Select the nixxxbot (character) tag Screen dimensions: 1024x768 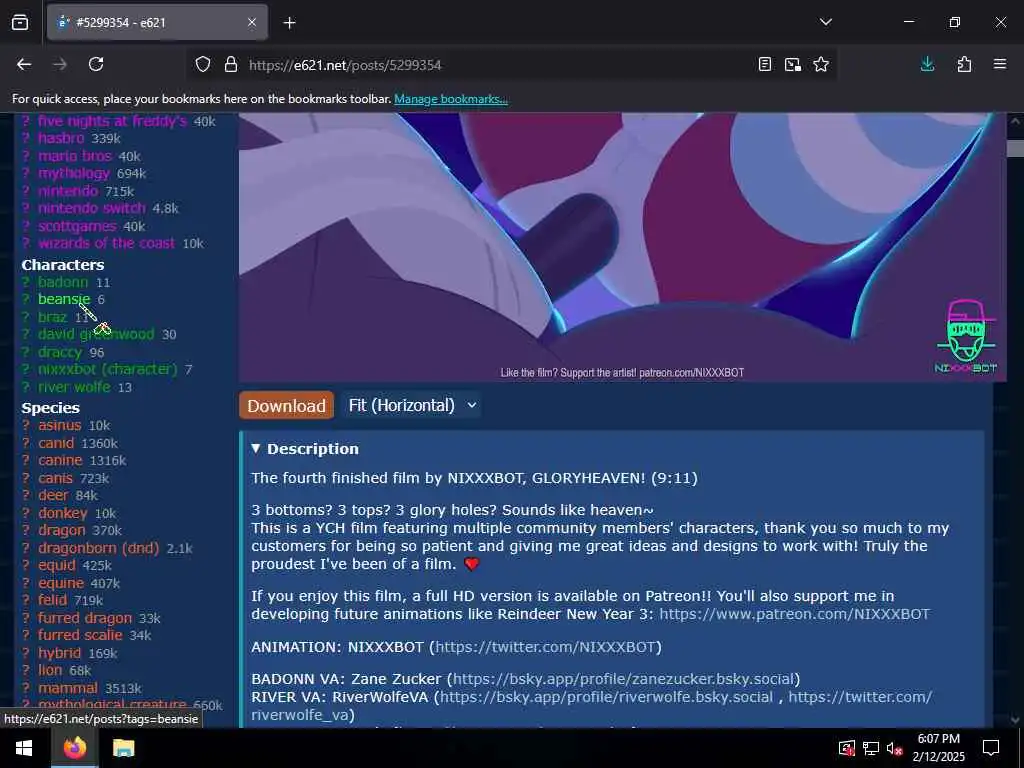[x=107, y=369]
